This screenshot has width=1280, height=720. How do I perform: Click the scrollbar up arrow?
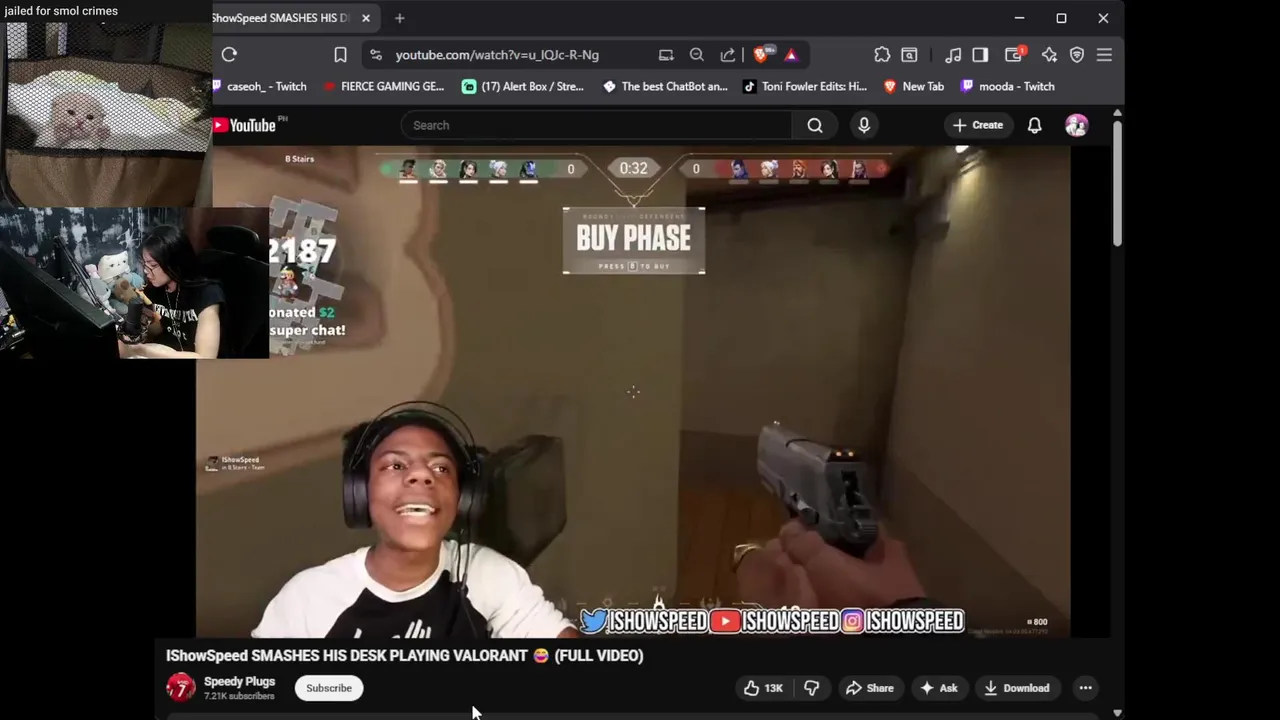[1117, 112]
